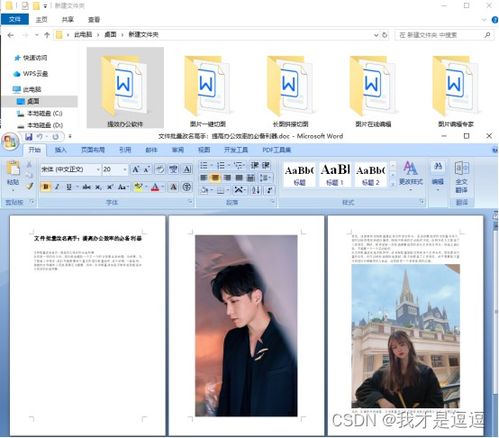Switch to the 插入 ribbon tab

(x=60, y=150)
